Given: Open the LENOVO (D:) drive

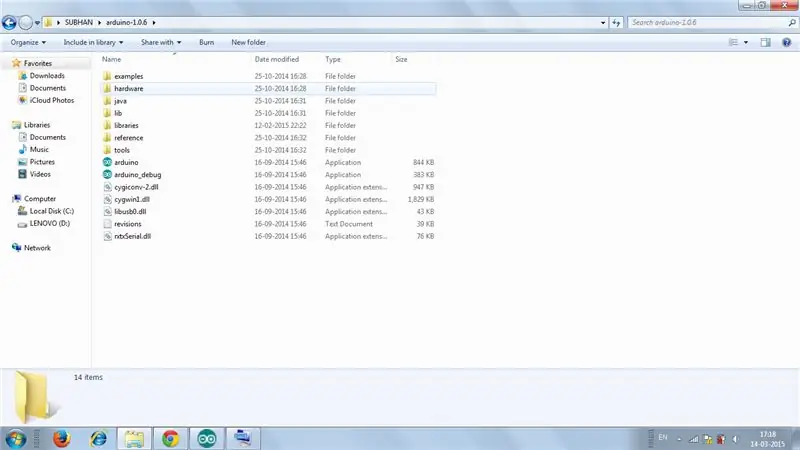Looking at the screenshot, I should point(49,223).
